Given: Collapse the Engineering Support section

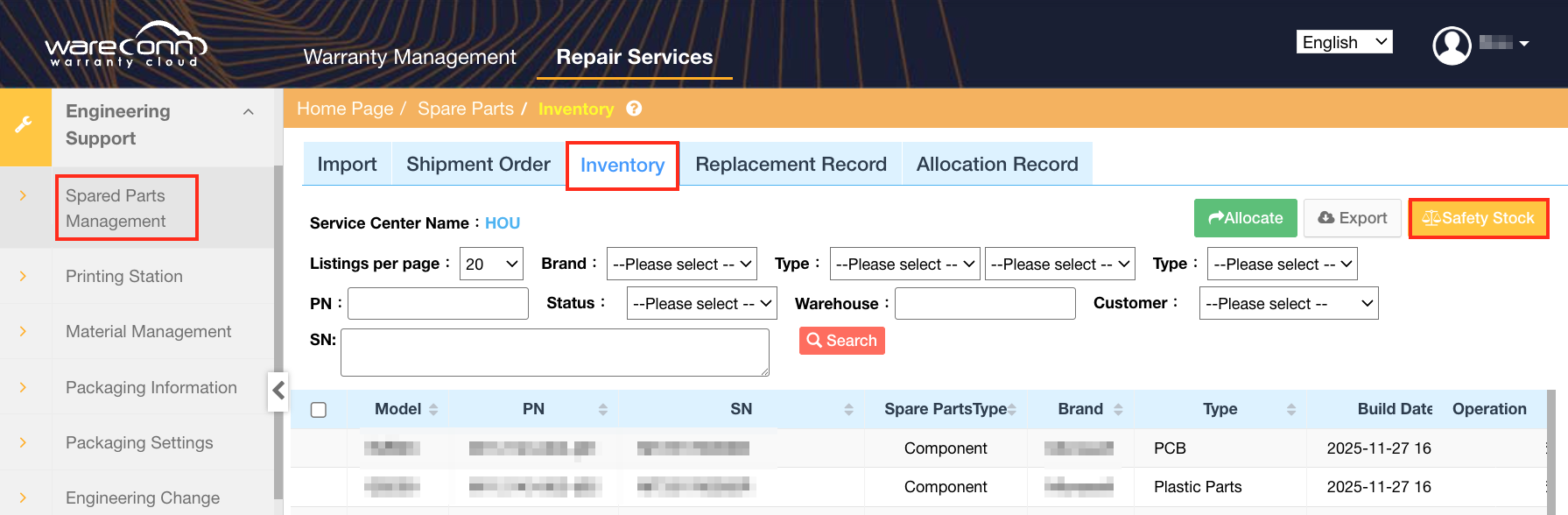Looking at the screenshot, I should click(249, 112).
